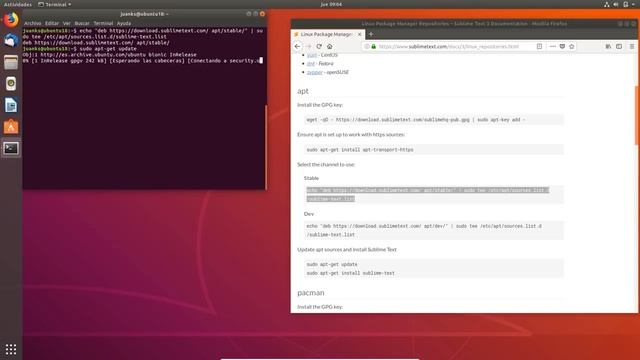Screen dimensions: 640x360
Task: Go back in the Firefox window
Action: (297, 47)
